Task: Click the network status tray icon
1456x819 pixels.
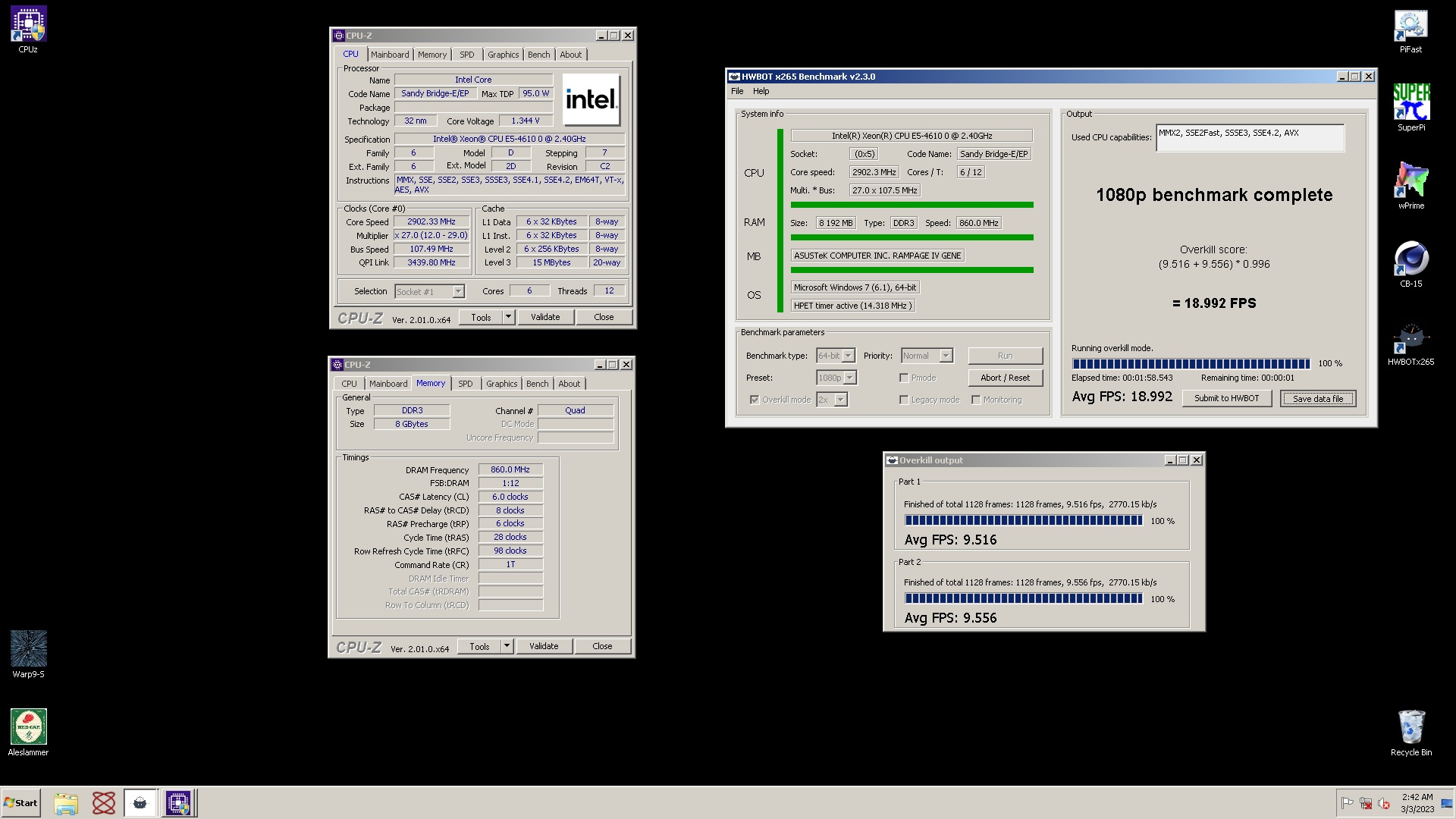Action: click(1366, 803)
